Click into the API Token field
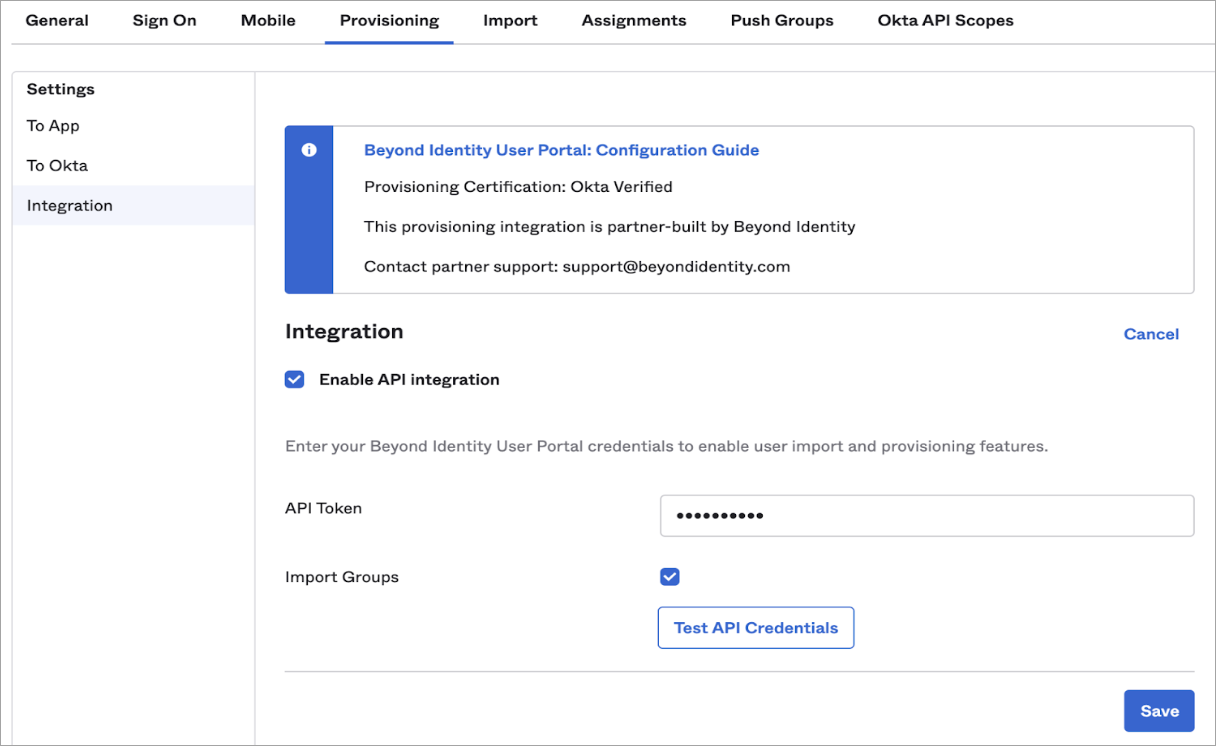The width and height of the screenshot is (1216, 746). click(926, 516)
